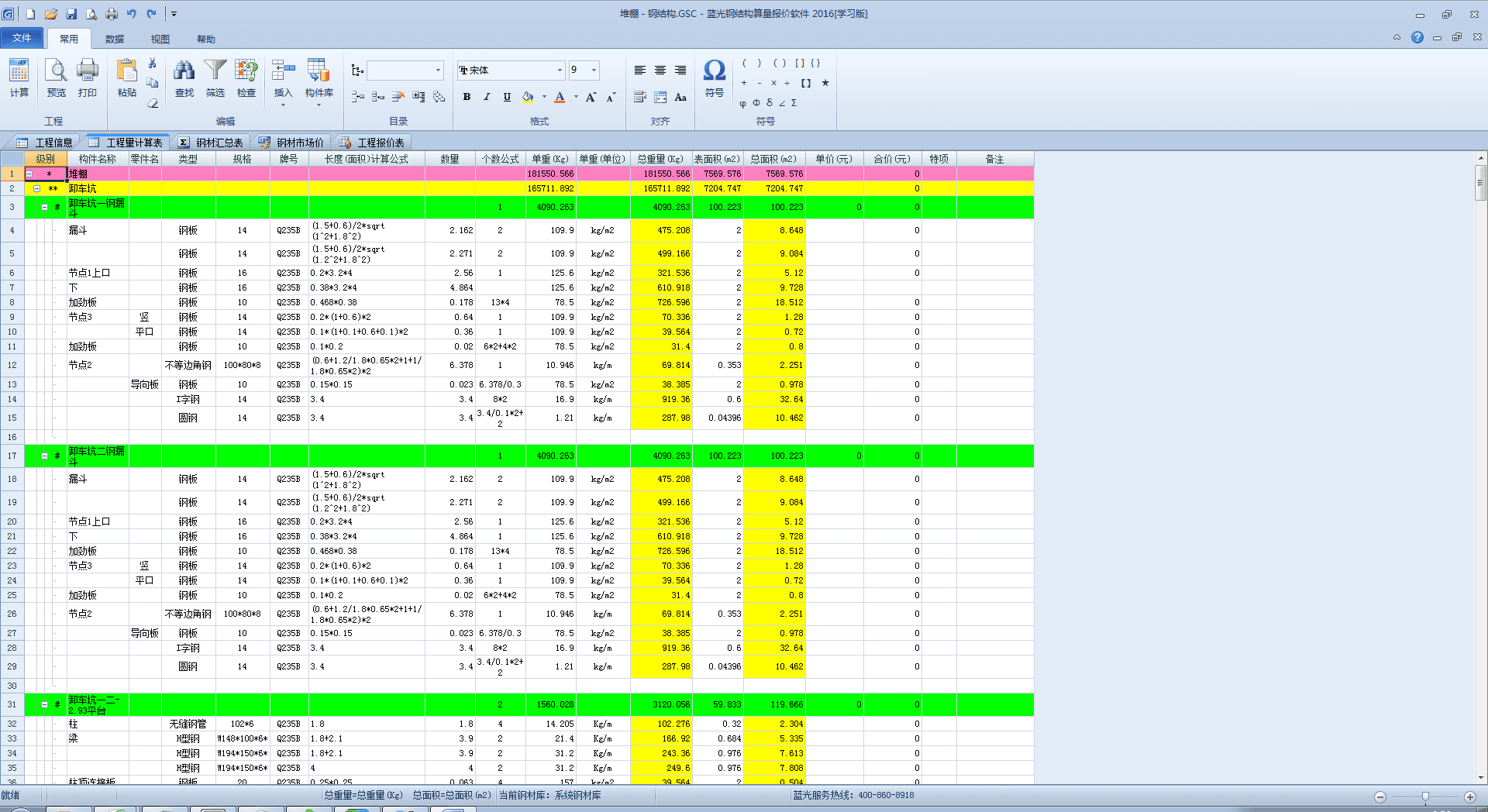Open the 筛选 filter funnel tool
1488x812 pixels.
pos(215,77)
